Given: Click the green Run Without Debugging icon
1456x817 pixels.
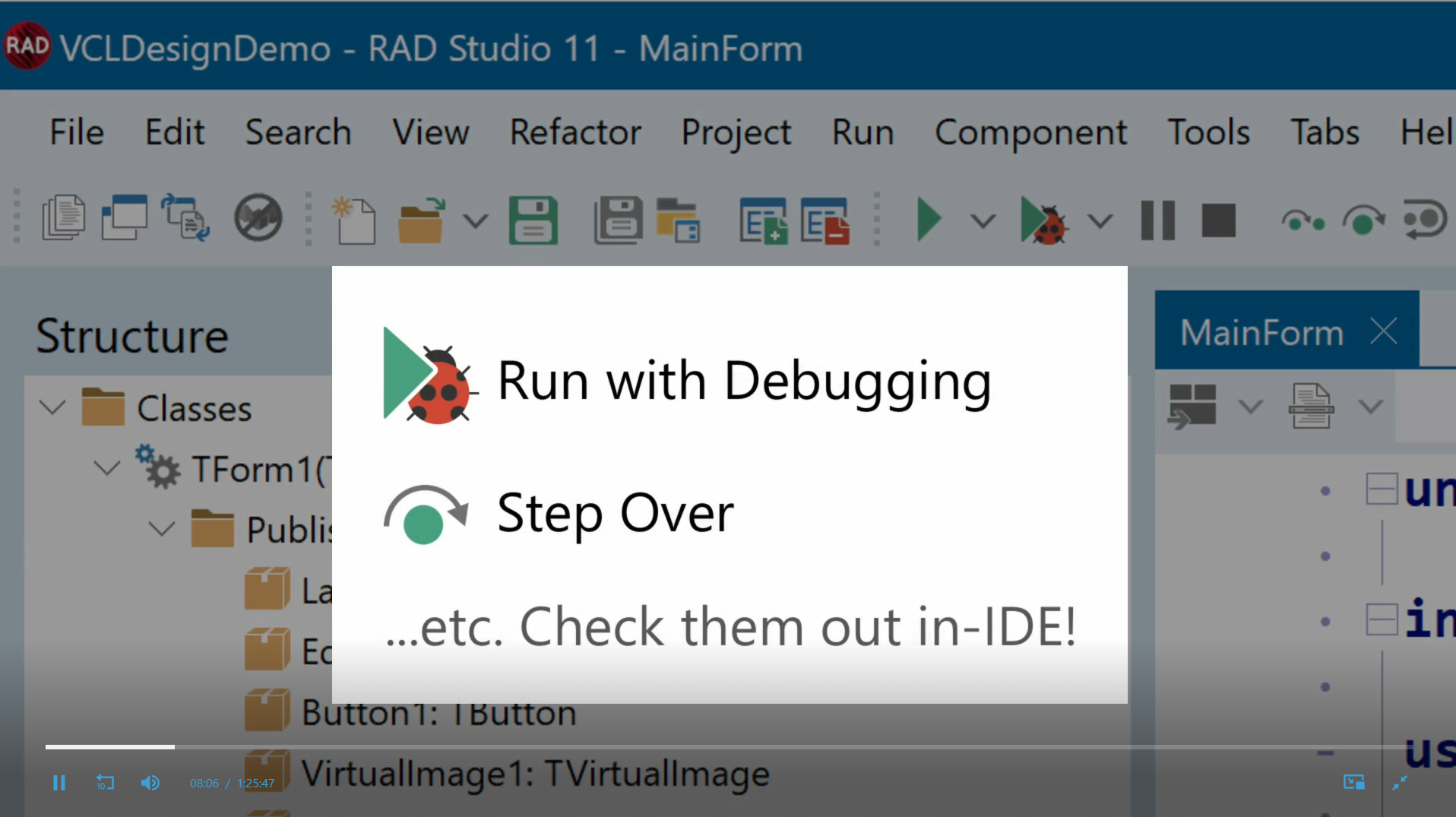Looking at the screenshot, I should [x=929, y=220].
